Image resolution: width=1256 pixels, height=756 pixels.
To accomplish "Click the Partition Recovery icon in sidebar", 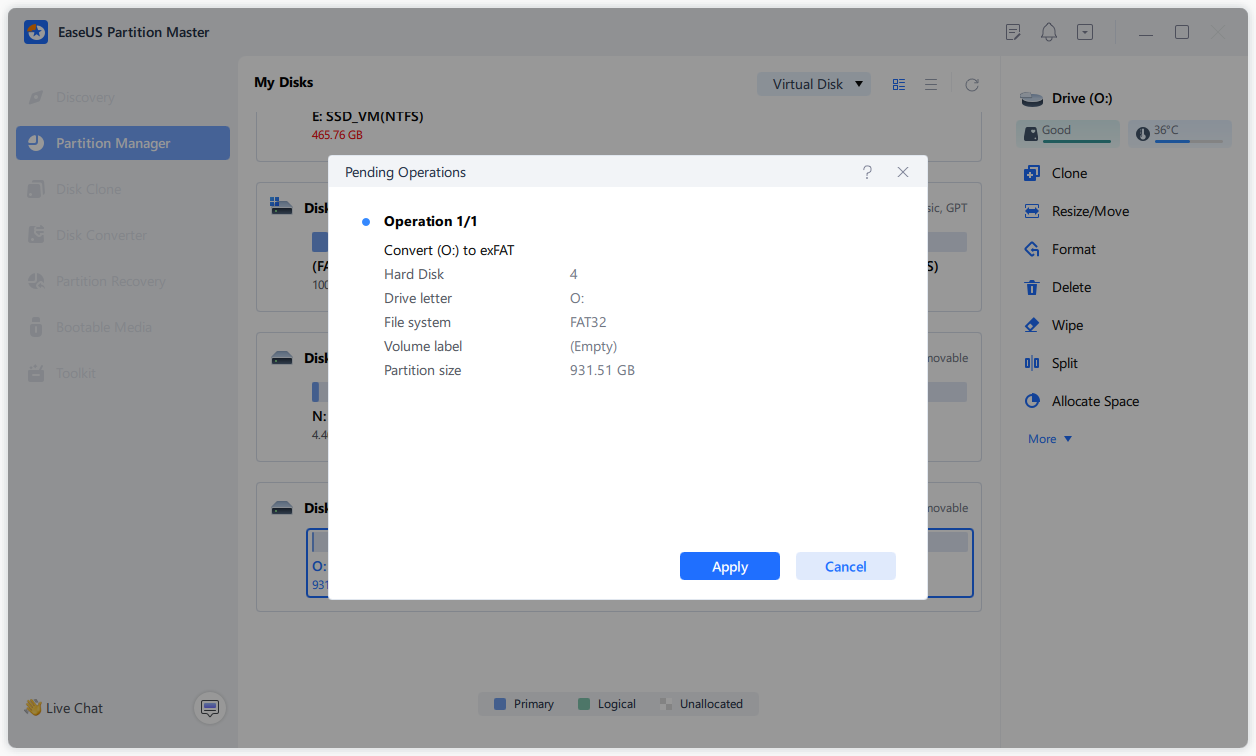I will point(36,281).
